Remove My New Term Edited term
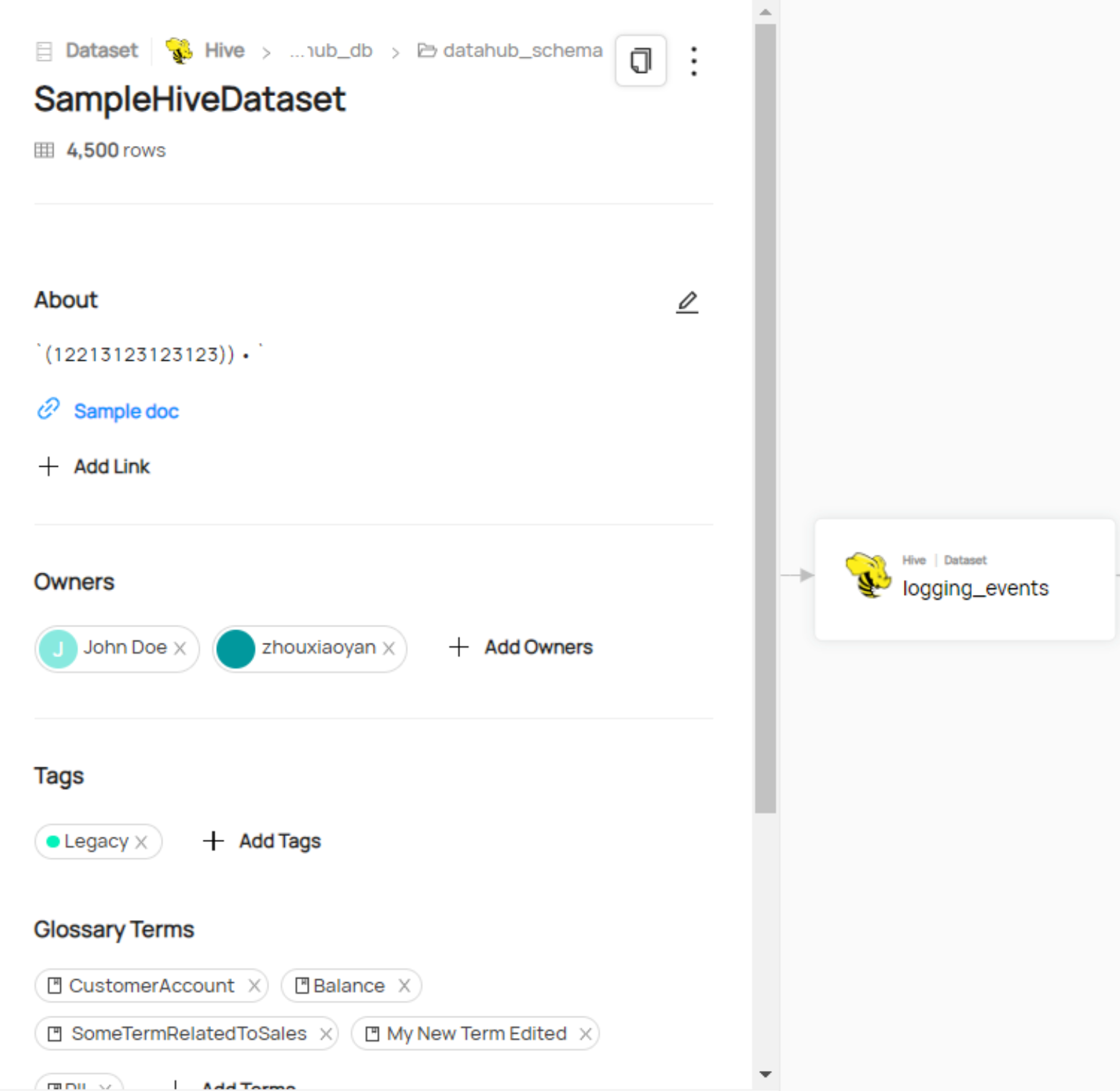The width and height of the screenshot is (1120, 1091). click(x=585, y=1034)
